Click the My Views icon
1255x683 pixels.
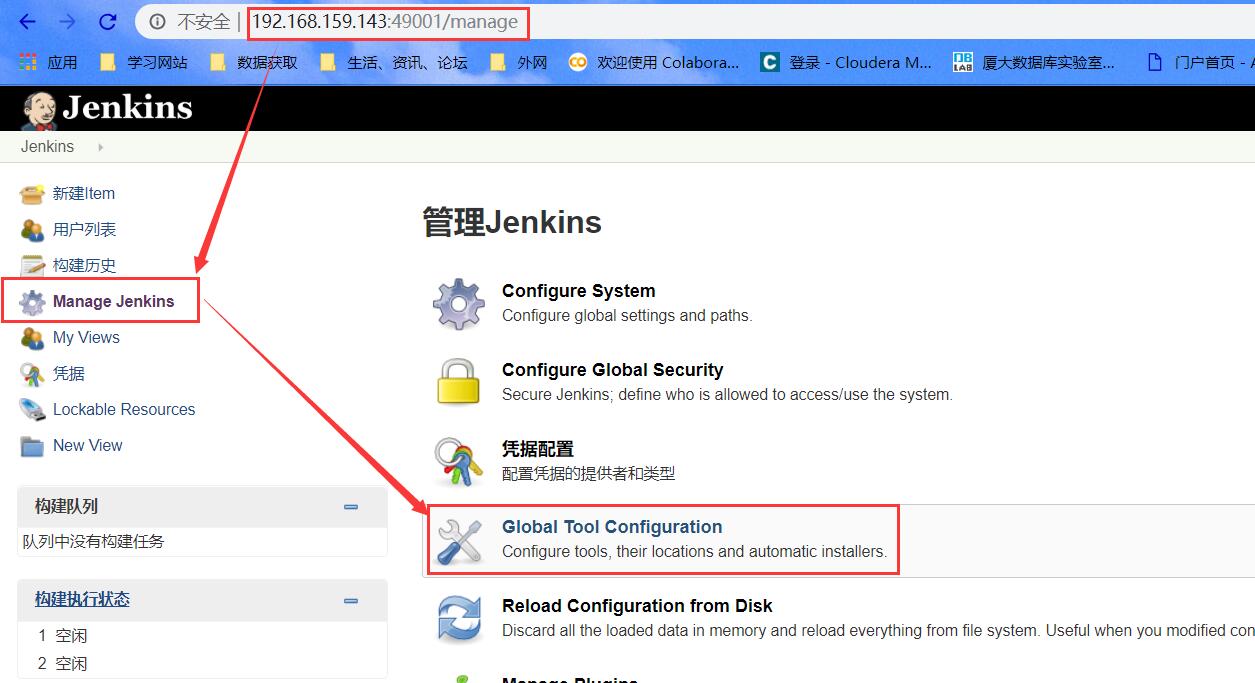(x=33, y=338)
